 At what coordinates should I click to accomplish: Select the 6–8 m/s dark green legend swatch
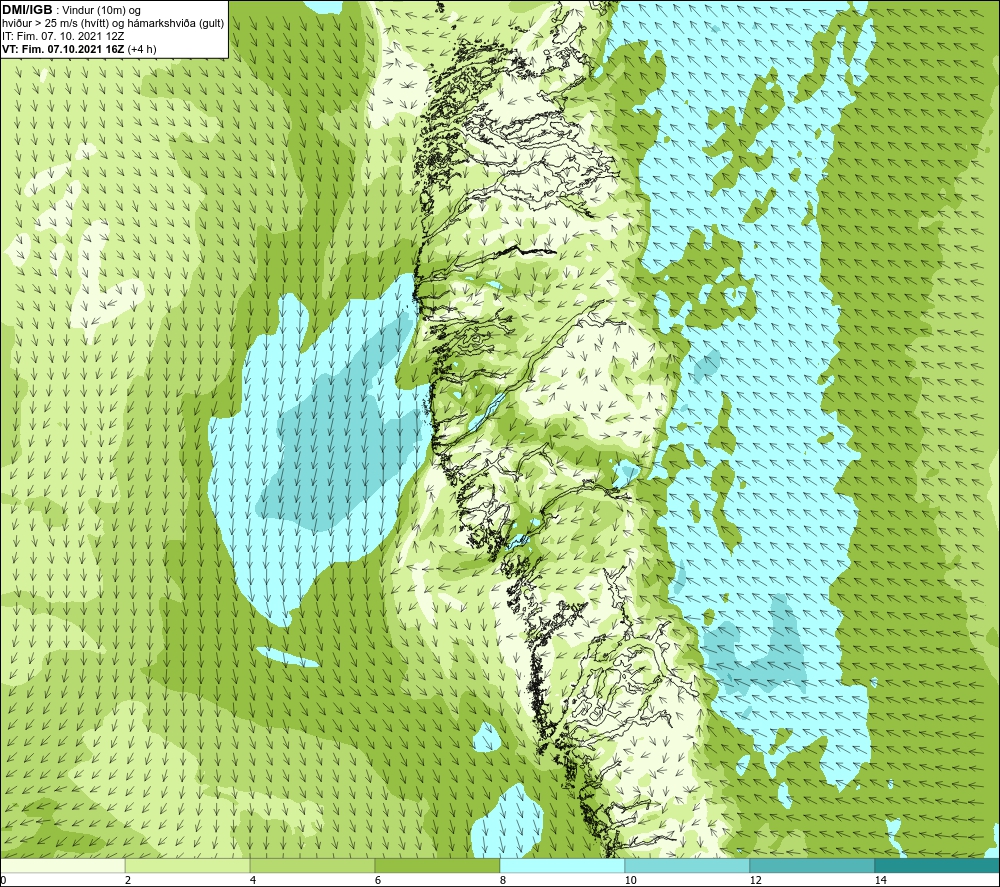coord(438,865)
